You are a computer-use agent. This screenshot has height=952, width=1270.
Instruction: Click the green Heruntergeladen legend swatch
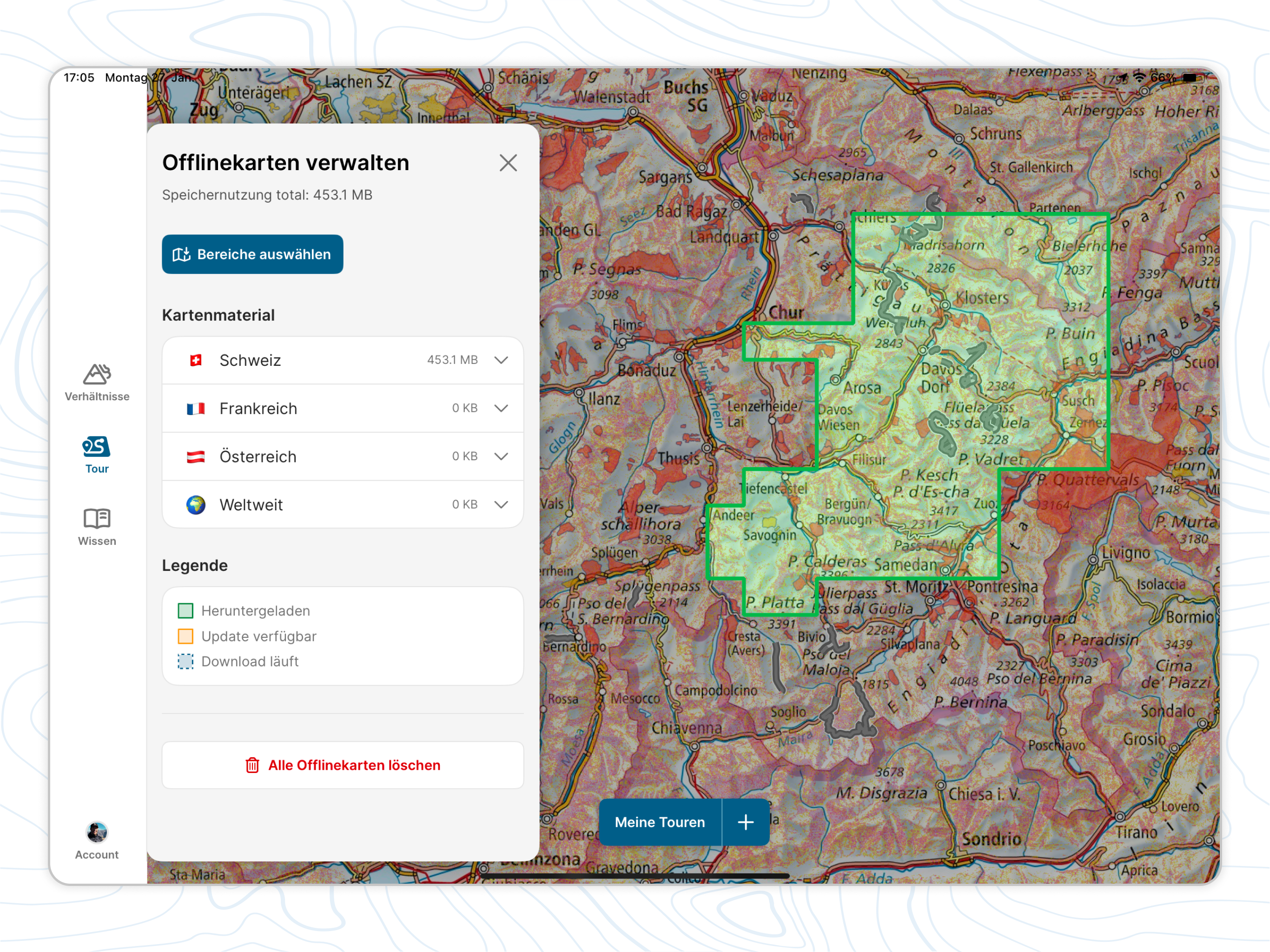point(185,611)
